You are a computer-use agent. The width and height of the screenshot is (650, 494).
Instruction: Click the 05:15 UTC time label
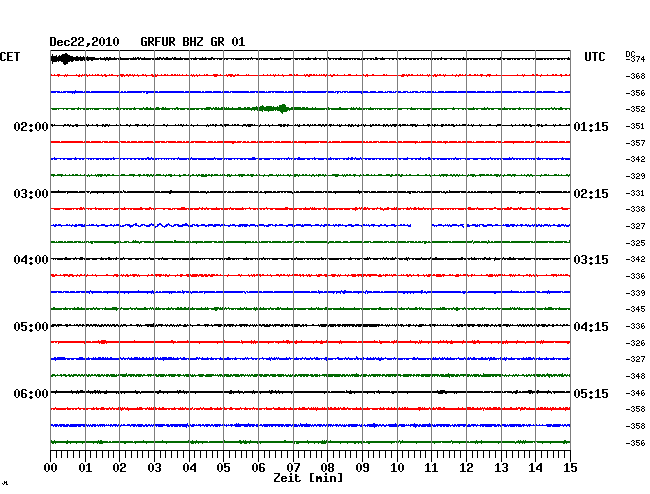pos(591,393)
